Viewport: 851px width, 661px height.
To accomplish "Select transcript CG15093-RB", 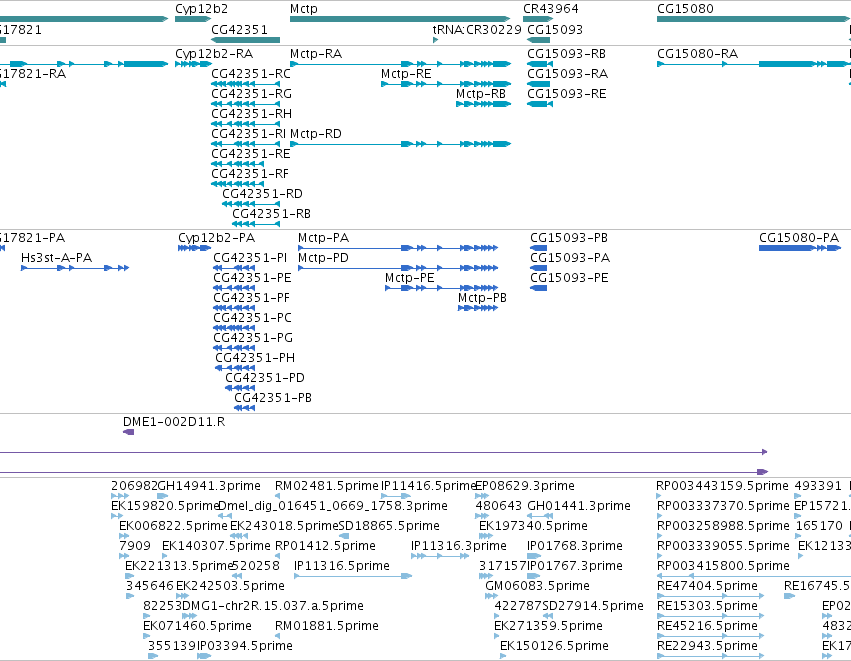I will 566,54.
